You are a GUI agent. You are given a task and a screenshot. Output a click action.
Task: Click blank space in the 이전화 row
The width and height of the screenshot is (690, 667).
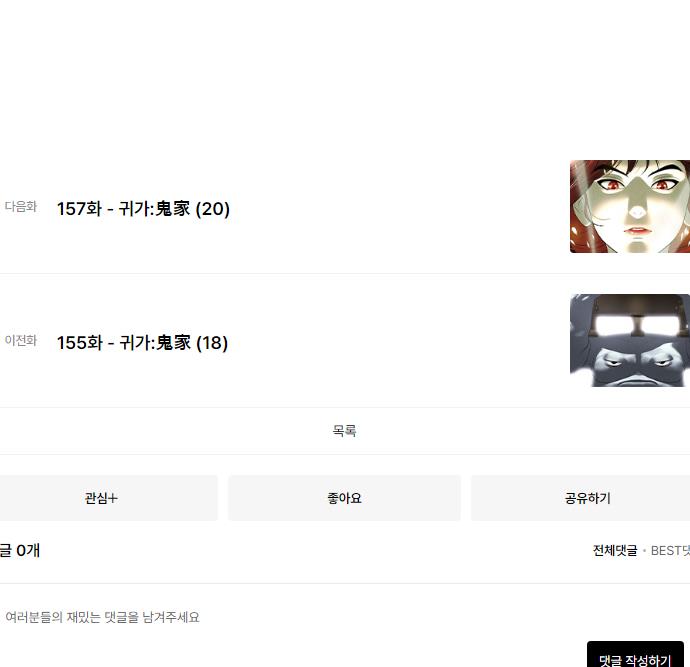[x=396, y=341]
